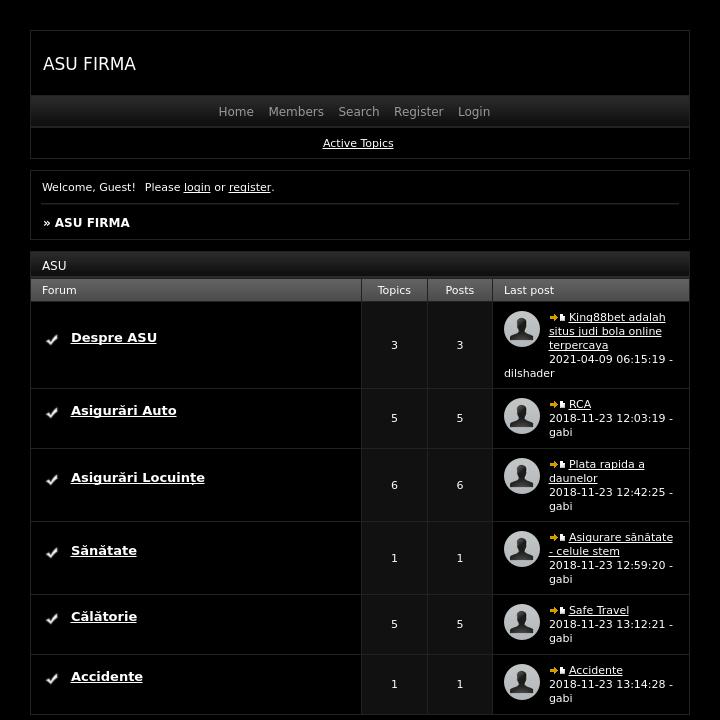Open the Asigurări Locuințe forum

coord(138,478)
